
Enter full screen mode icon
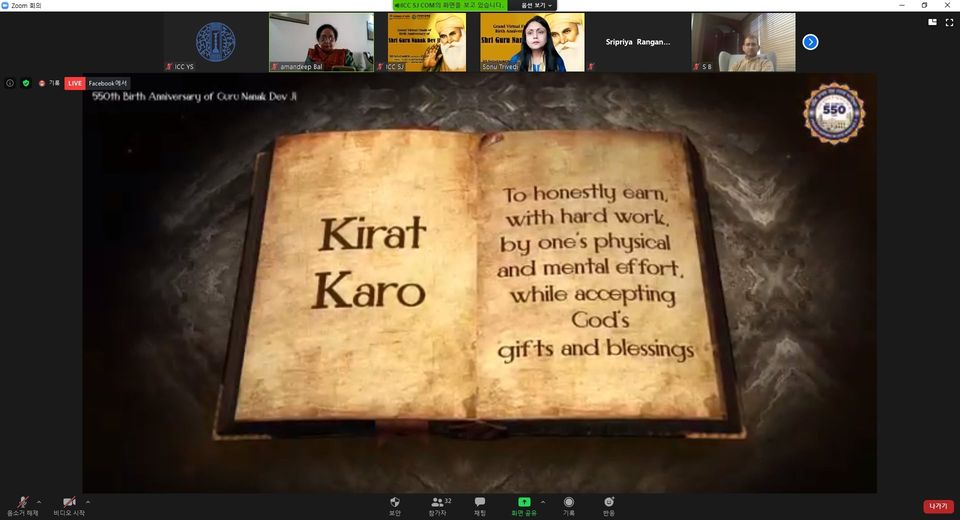tap(949, 22)
